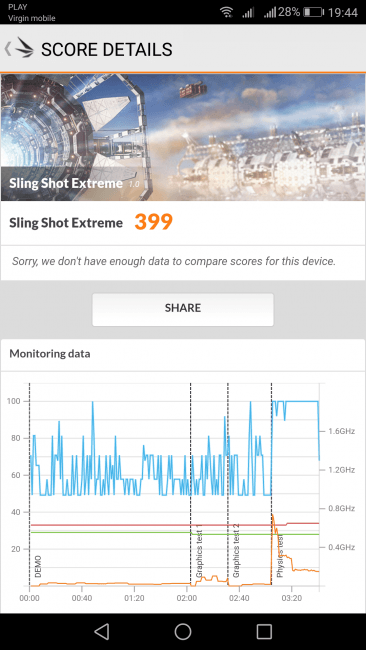This screenshot has height=650, width=366.
Task: Tap the mobile signal strength bars icon
Action: tap(270, 12)
